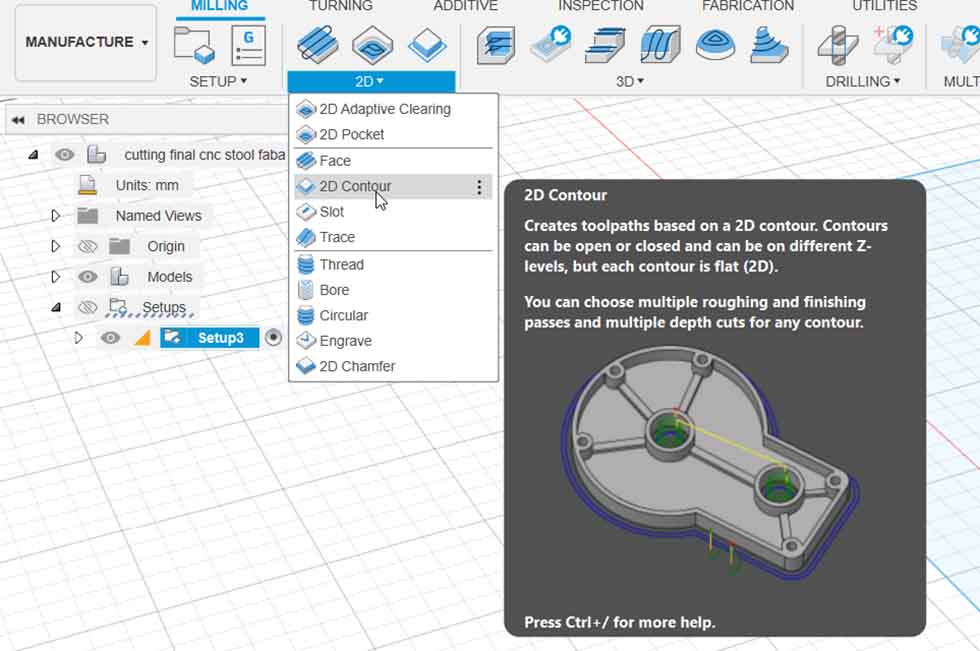The height and width of the screenshot is (651, 980).
Task: Open the 3D dropdown menu
Action: click(629, 81)
